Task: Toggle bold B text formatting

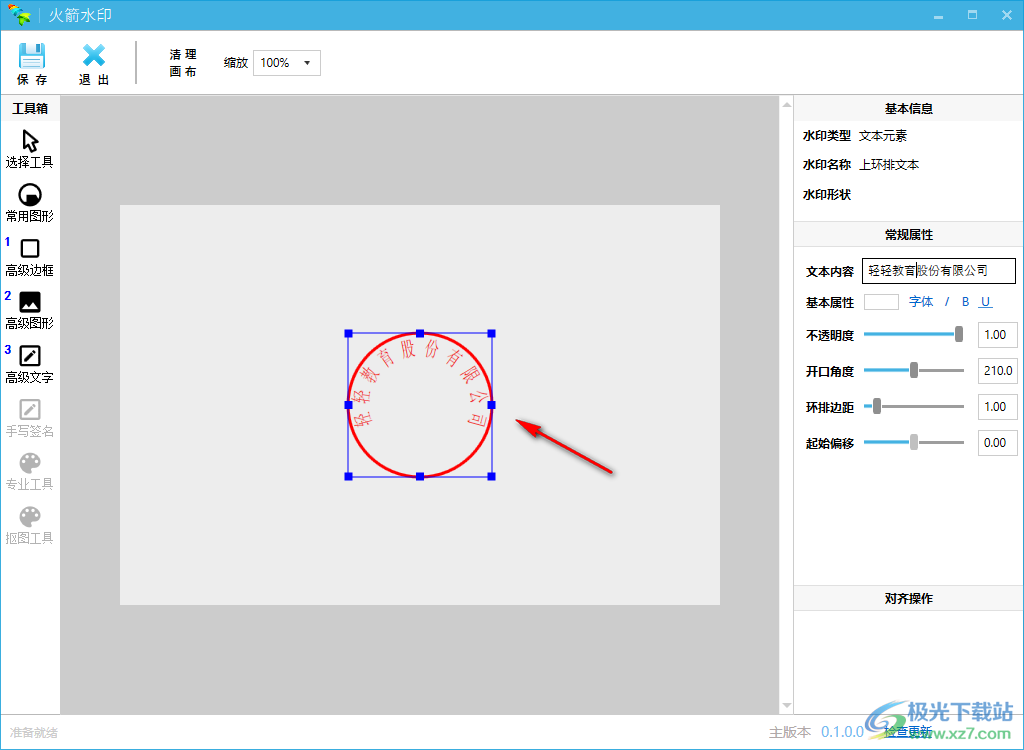Action: 966,302
